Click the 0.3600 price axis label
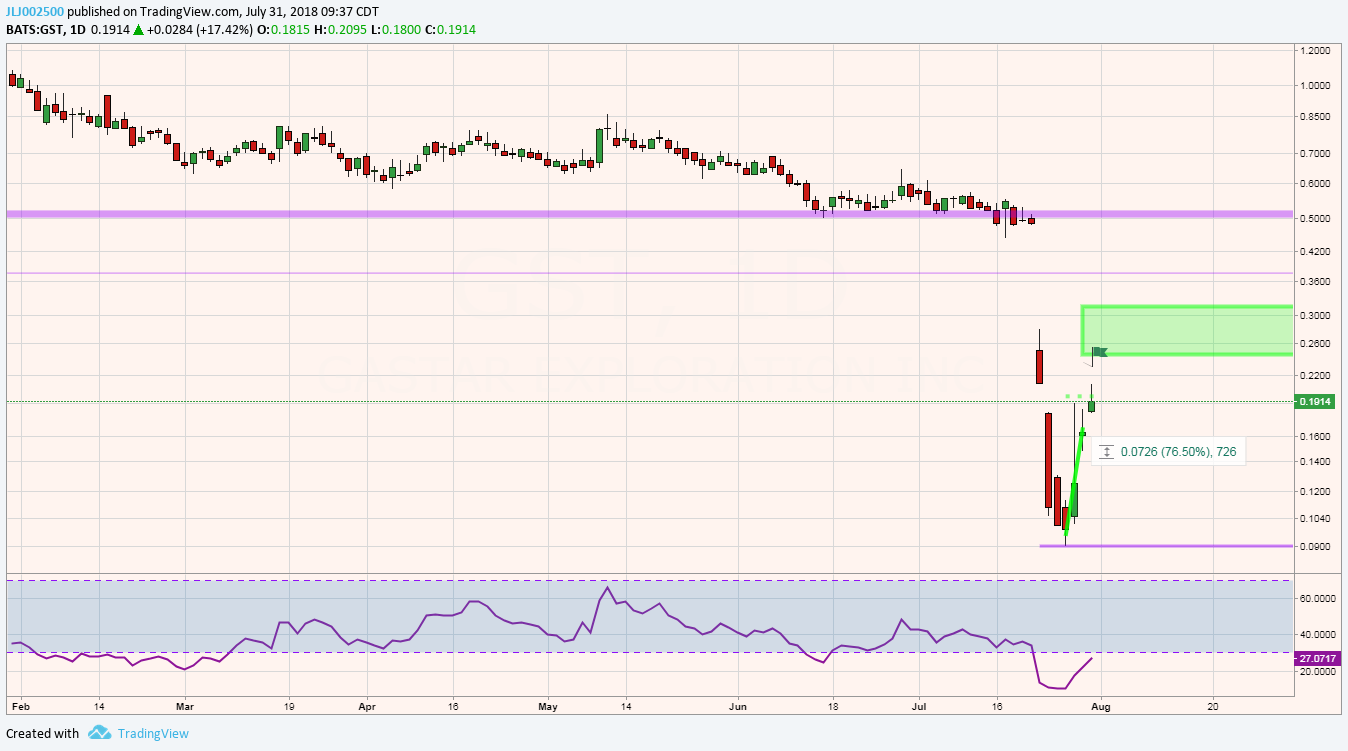The height and width of the screenshot is (751, 1348). point(1316,282)
